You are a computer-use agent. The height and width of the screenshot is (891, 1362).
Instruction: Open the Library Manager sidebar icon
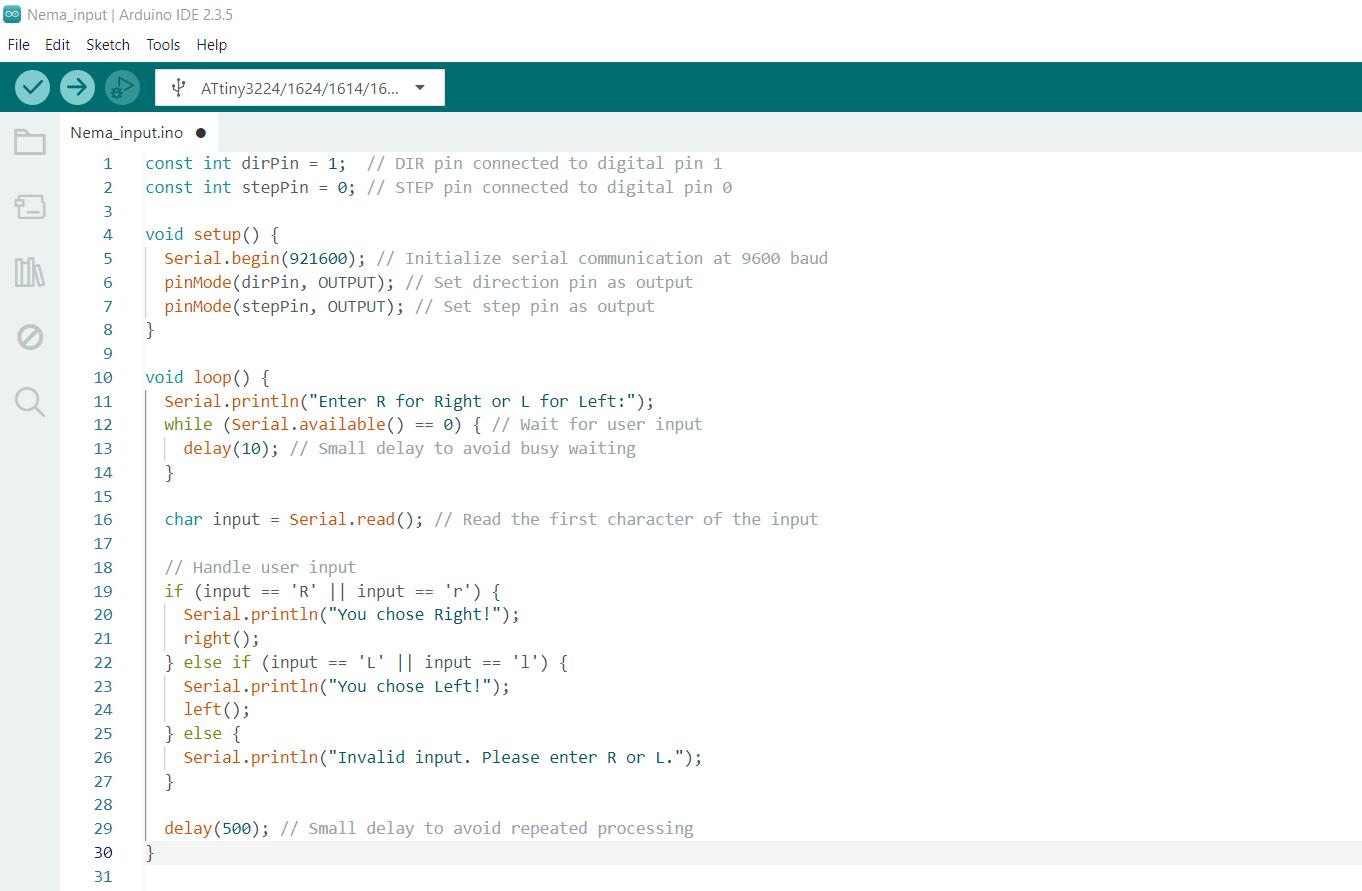[x=30, y=272]
